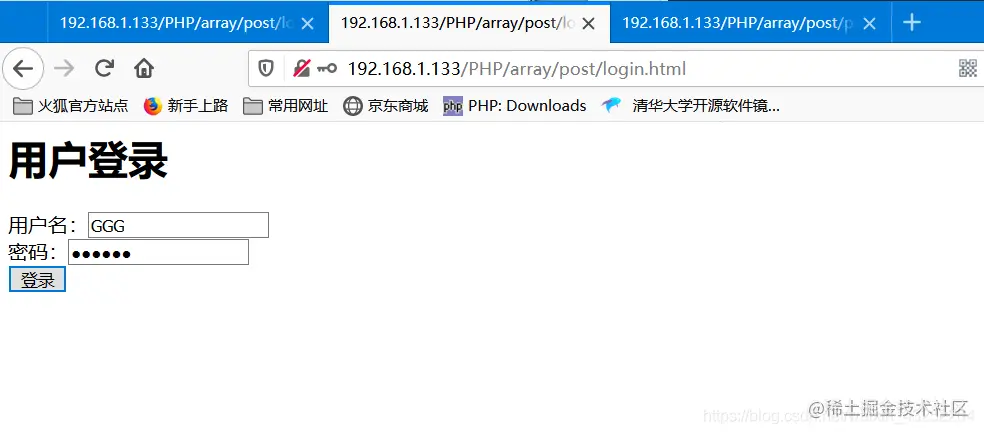Image resolution: width=984 pixels, height=434 pixels.
Task: Open the browser home page icon
Action: pos(144,68)
